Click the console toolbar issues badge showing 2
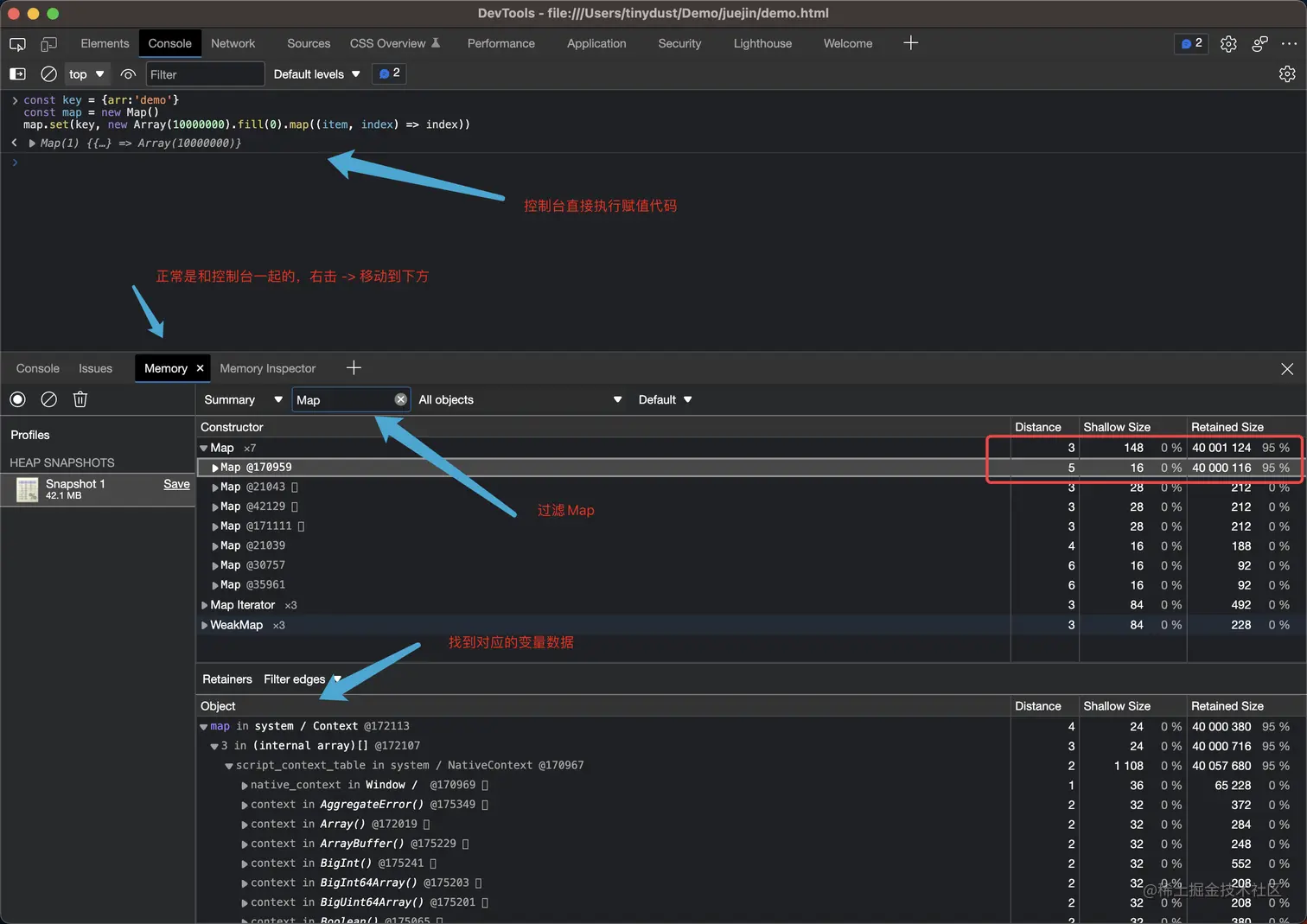 [389, 73]
